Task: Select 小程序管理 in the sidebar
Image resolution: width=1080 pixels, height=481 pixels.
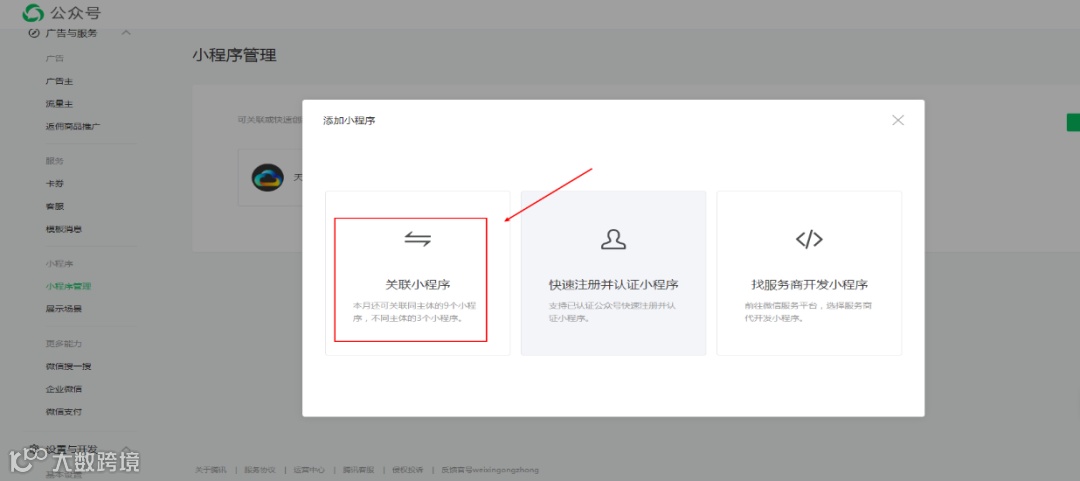Action: [68, 286]
